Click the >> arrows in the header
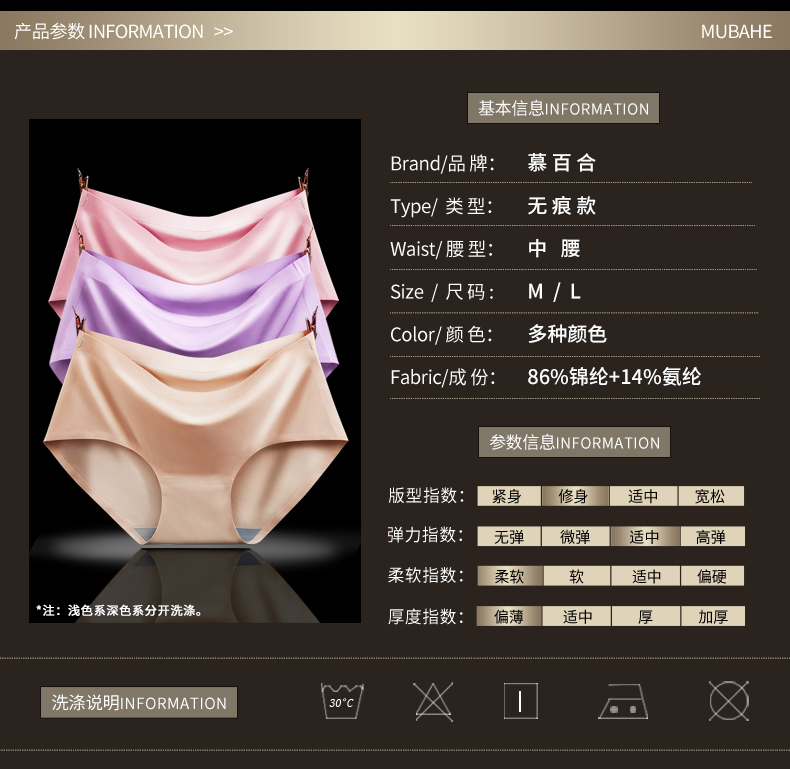Screen dimensions: 790x769 tap(223, 31)
